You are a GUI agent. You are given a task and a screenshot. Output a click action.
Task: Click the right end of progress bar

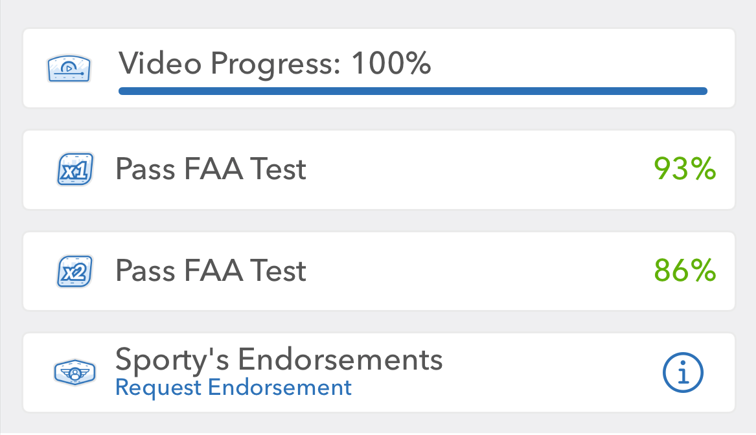(703, 91)
